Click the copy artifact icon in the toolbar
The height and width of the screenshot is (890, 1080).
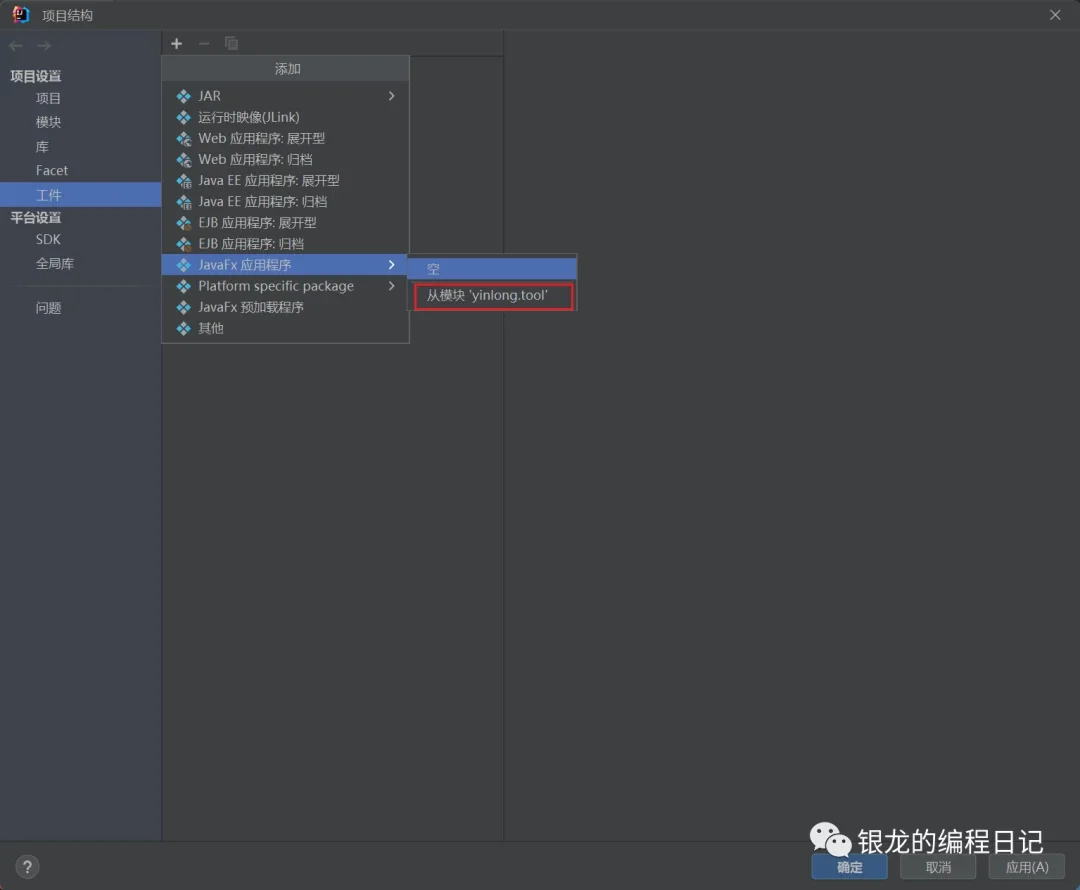point(231,43)
